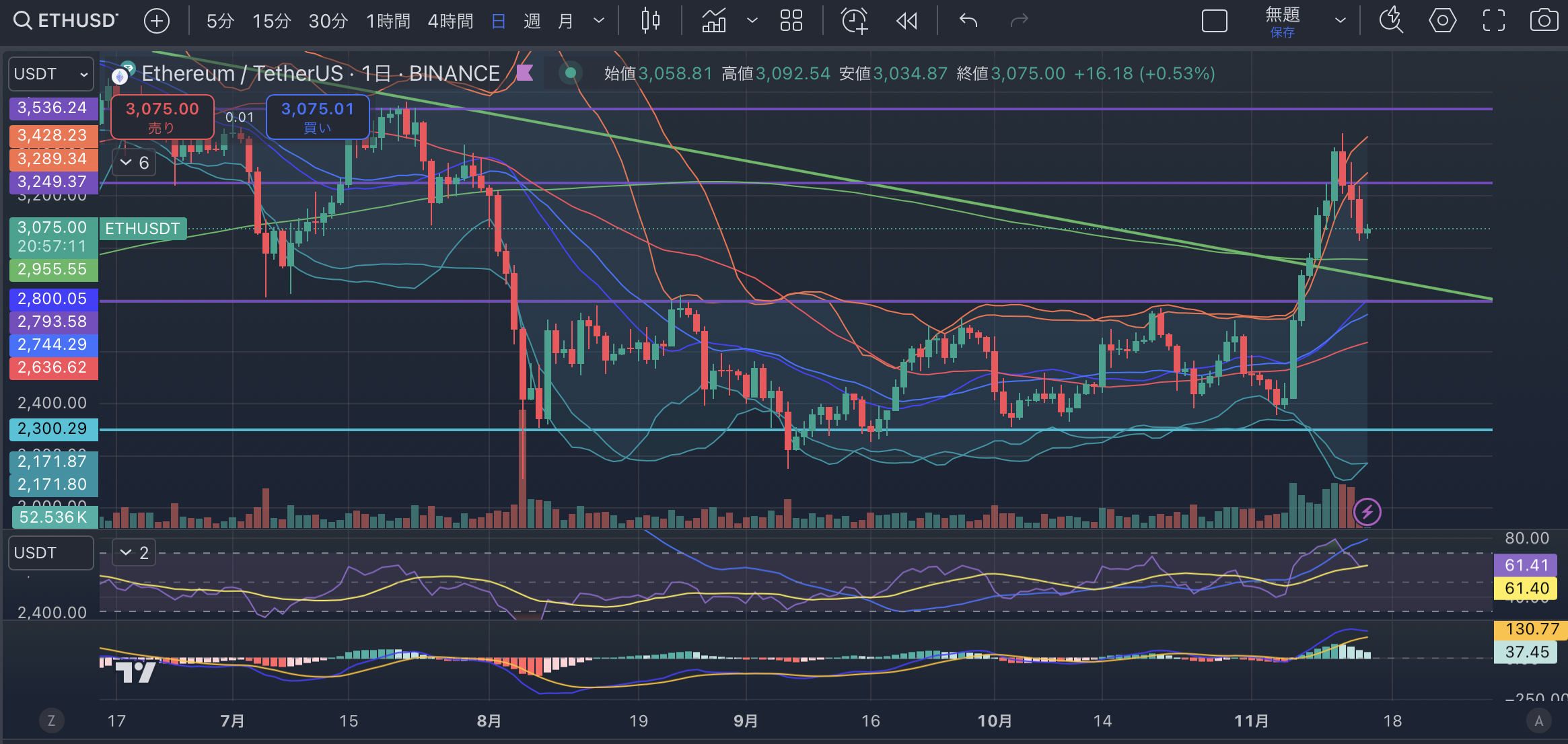Open the USDT currency selector in indicator pane
The height and width of the screenshot is (744, 1568).
tap(51, 553)
